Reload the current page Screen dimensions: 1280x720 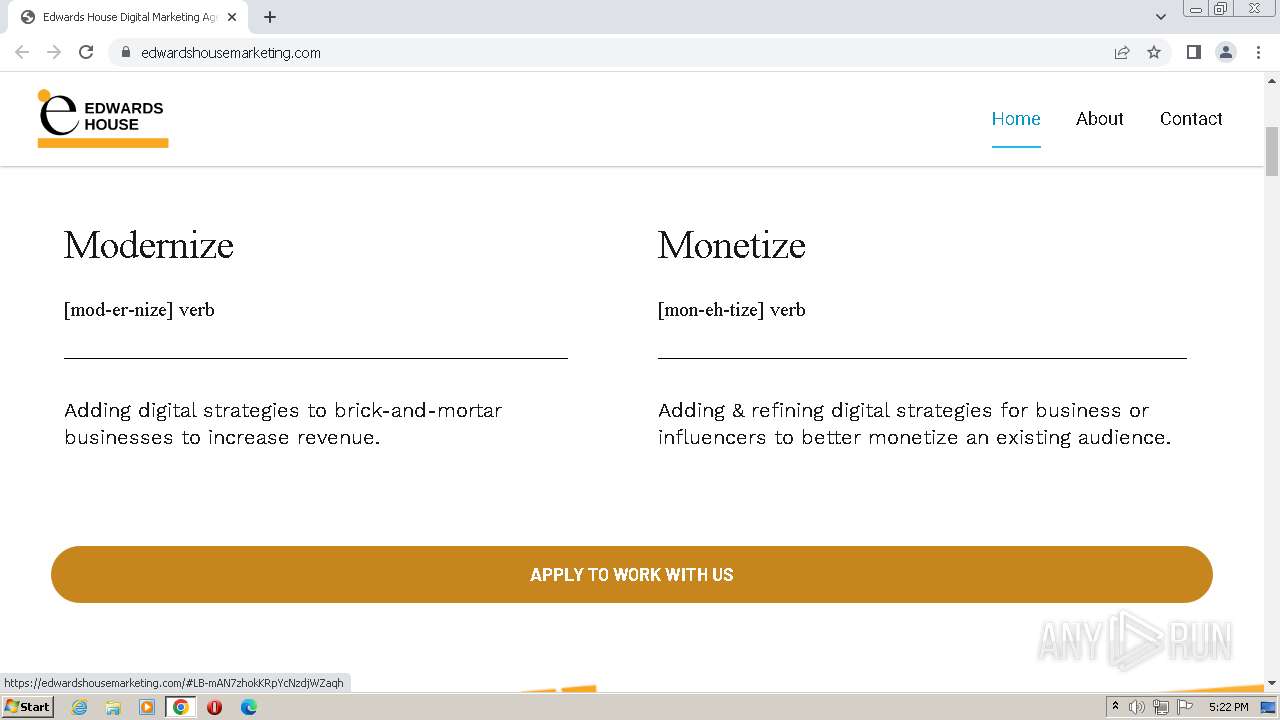point(86,52)
